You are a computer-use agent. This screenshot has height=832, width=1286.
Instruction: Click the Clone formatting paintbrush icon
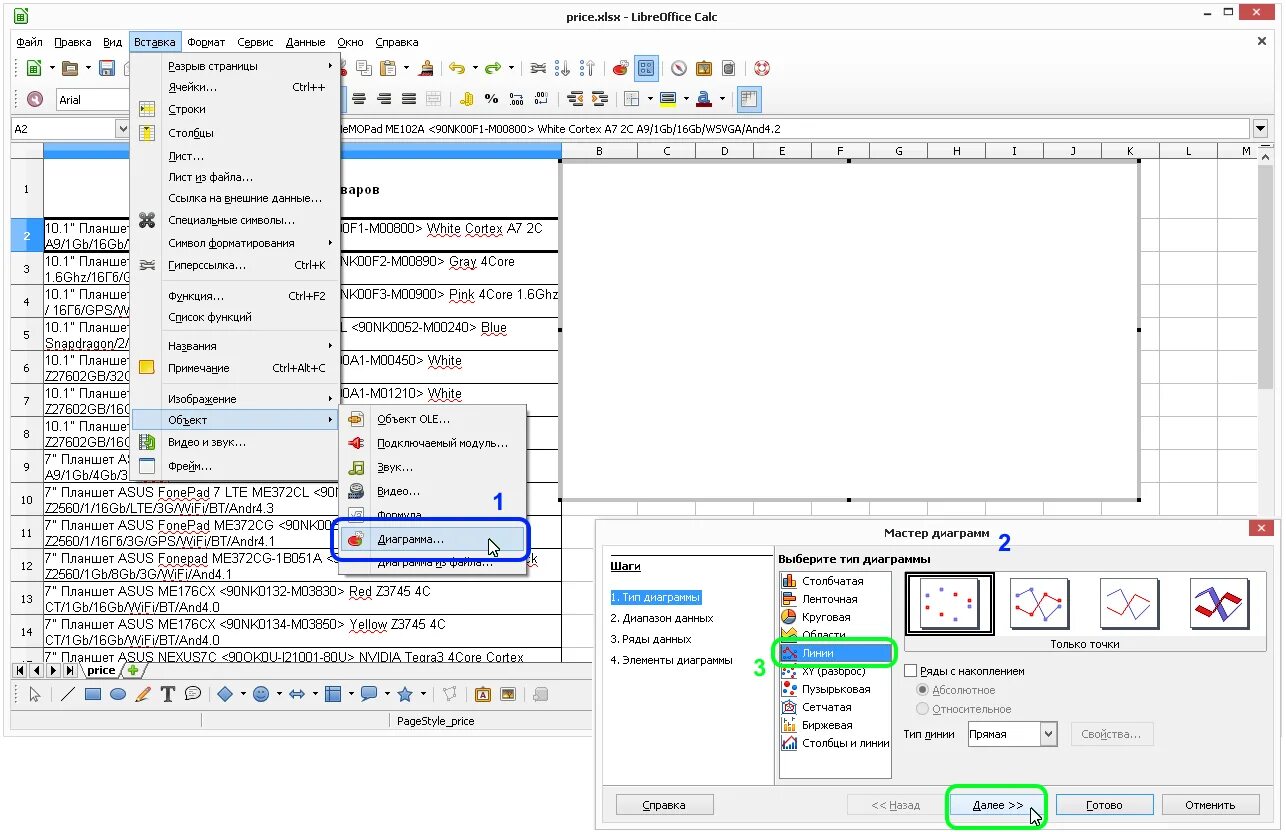(426, 68)
